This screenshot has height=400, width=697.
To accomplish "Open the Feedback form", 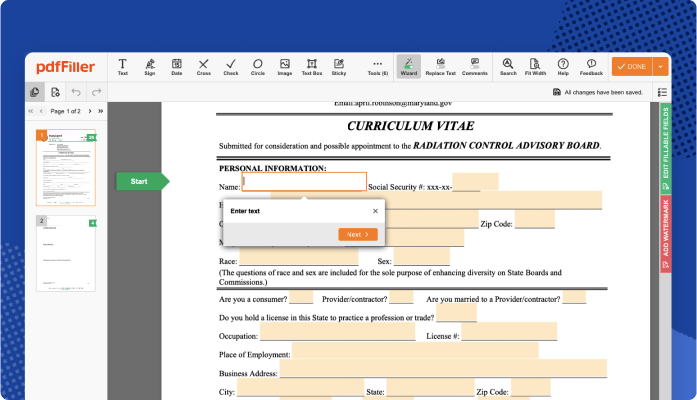I will click(x=591, y=67).
